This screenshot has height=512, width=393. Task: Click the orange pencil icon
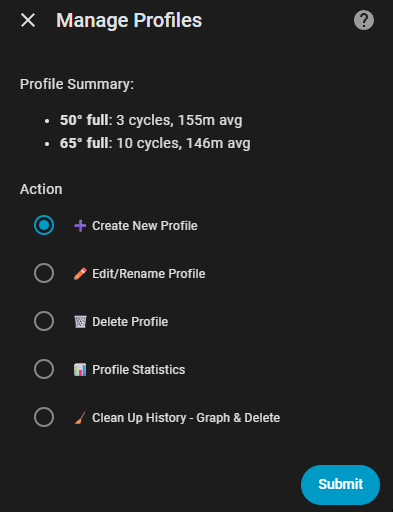pos(80,274)
